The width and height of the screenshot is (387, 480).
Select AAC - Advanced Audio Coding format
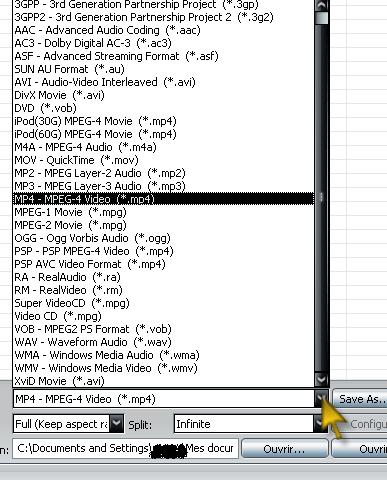[x=163, y=30]
